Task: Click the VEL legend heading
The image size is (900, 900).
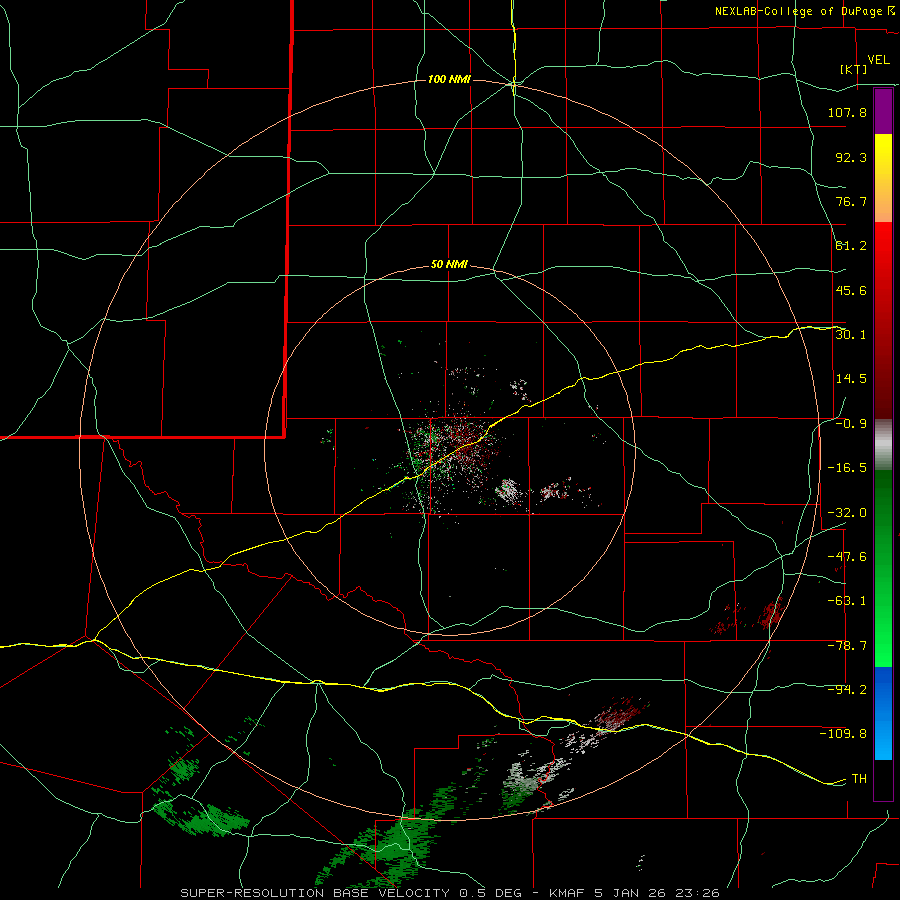Action: tap(879, 60)
